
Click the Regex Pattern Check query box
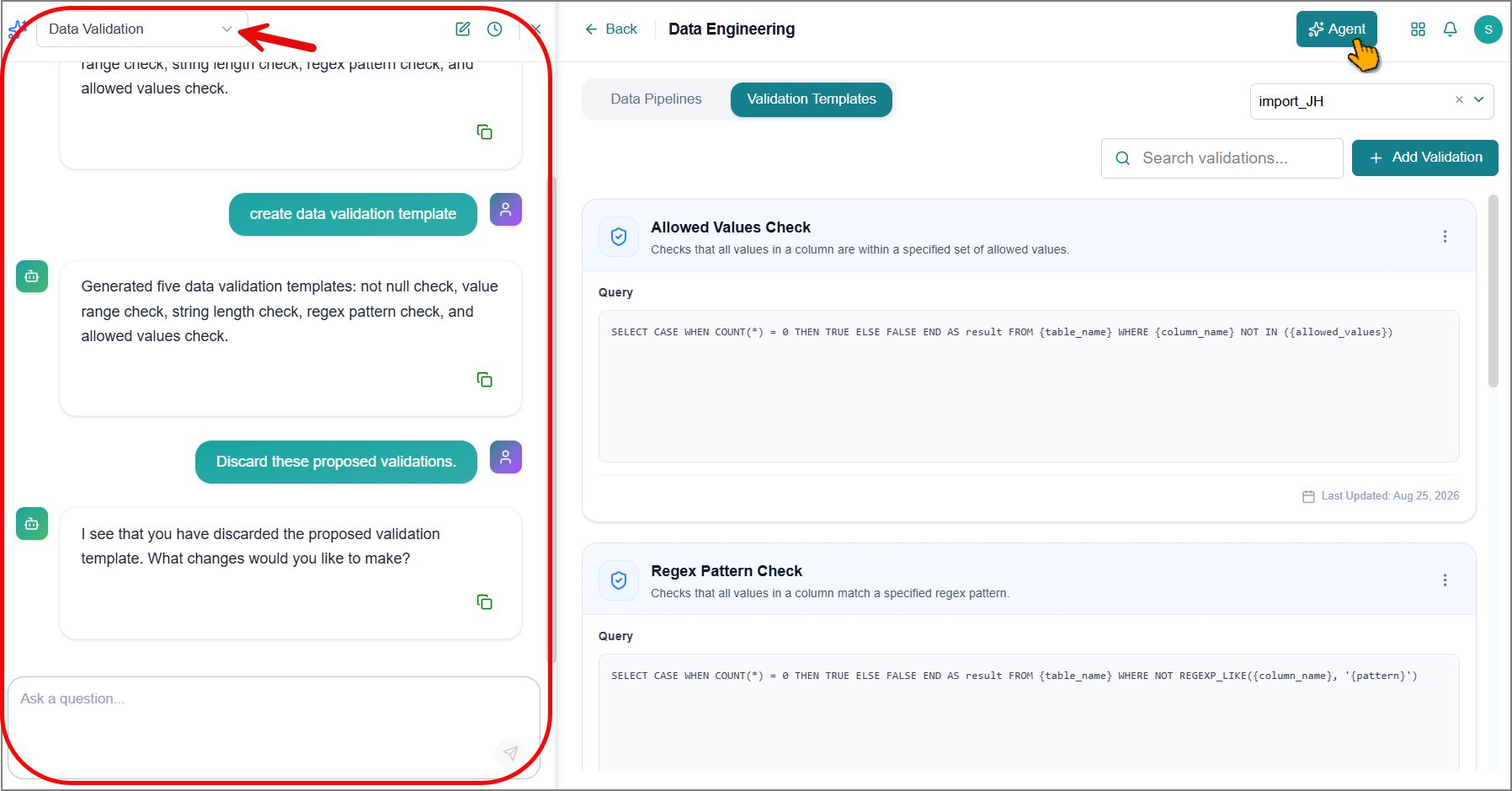1029,712
